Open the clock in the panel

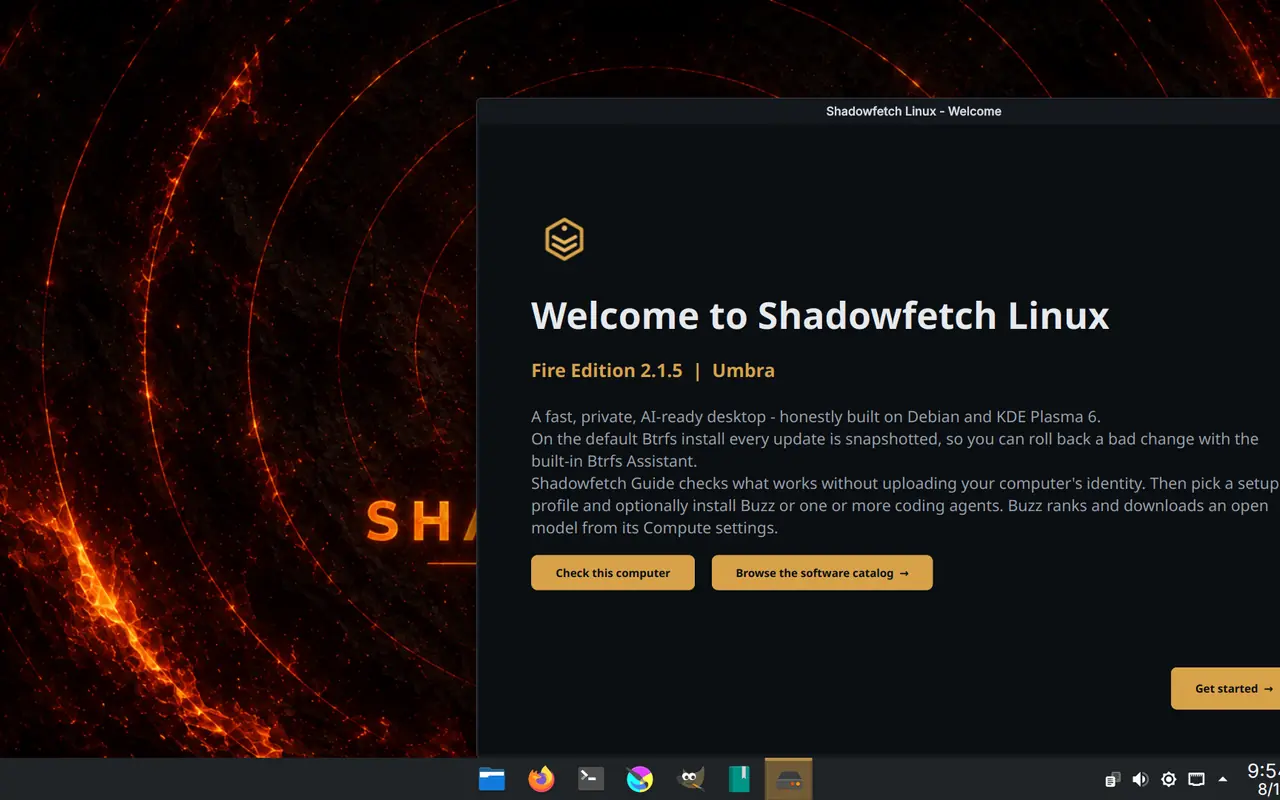[1263, 779]
